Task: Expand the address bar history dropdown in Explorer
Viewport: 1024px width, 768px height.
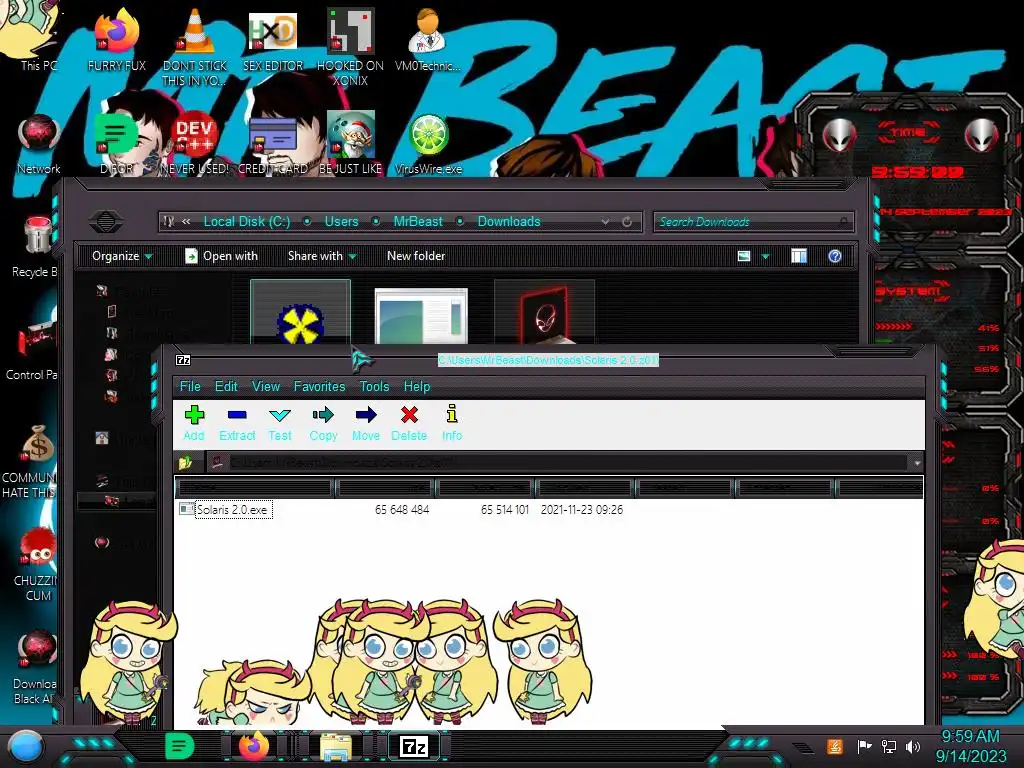Action: (x=605, y=222)
